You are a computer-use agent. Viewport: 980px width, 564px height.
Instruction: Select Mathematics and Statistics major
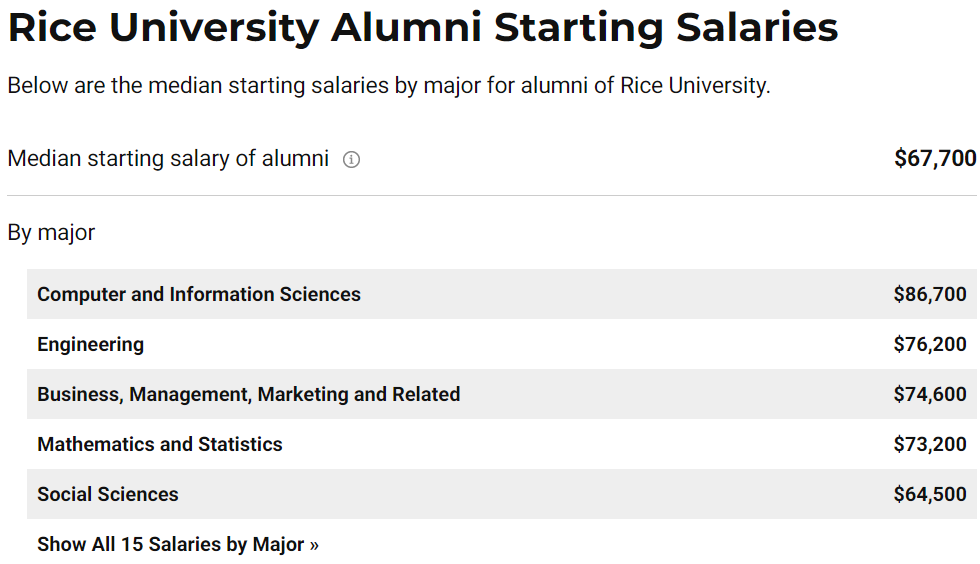160,444
